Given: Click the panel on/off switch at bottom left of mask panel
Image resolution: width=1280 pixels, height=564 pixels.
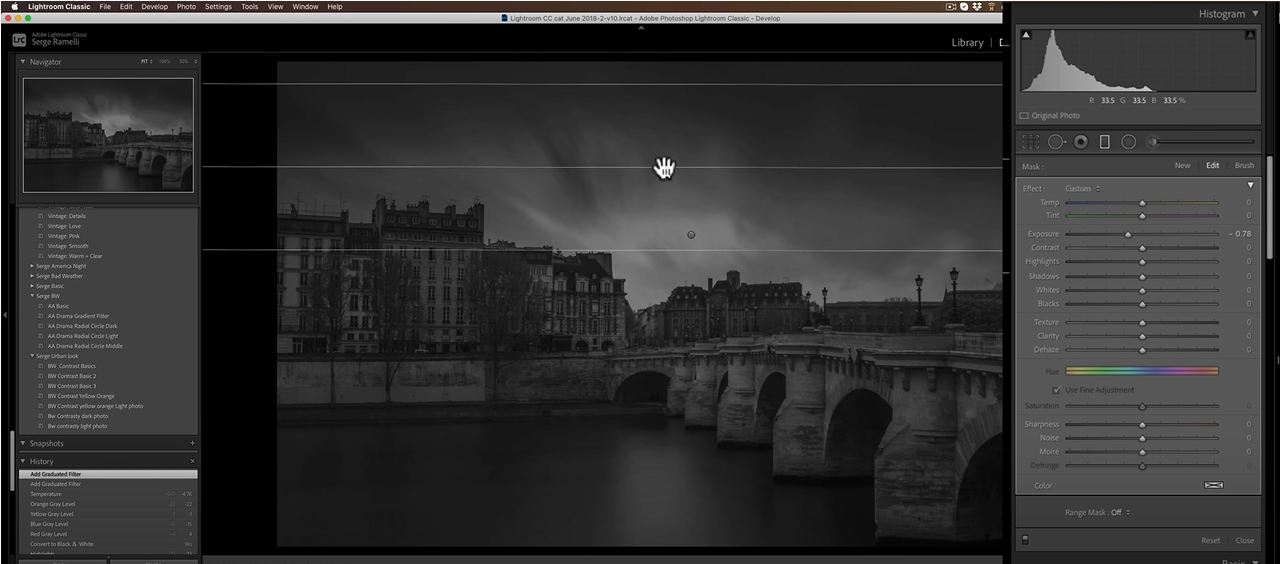Looking at the screenshot, I should tap(1025, 540).
